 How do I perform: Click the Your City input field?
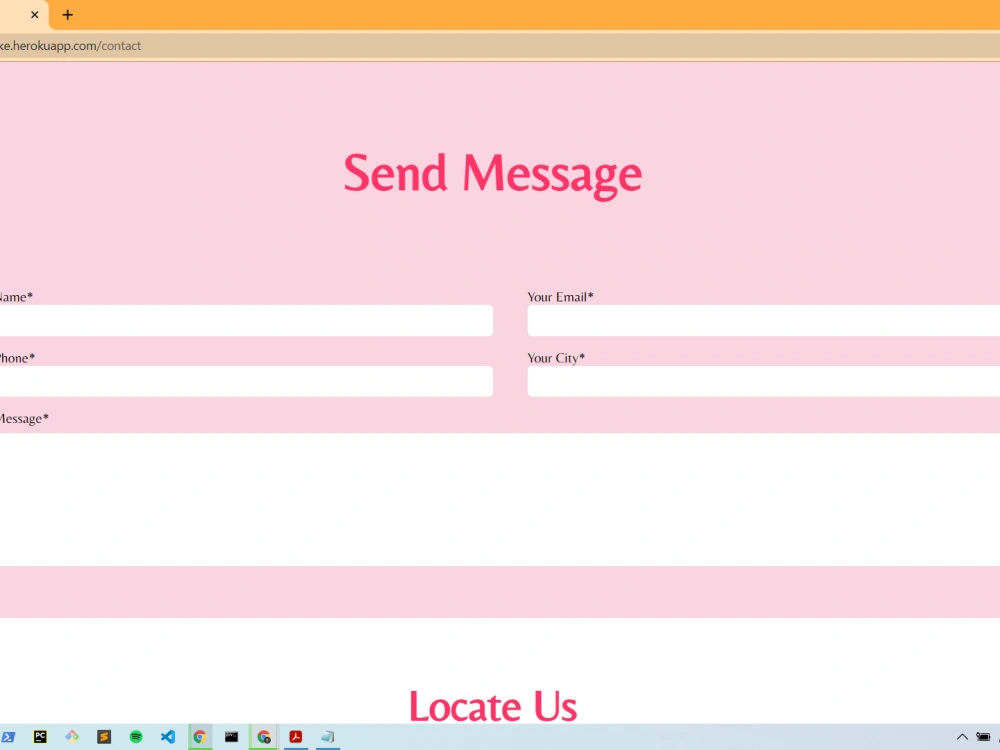point(763,381)
